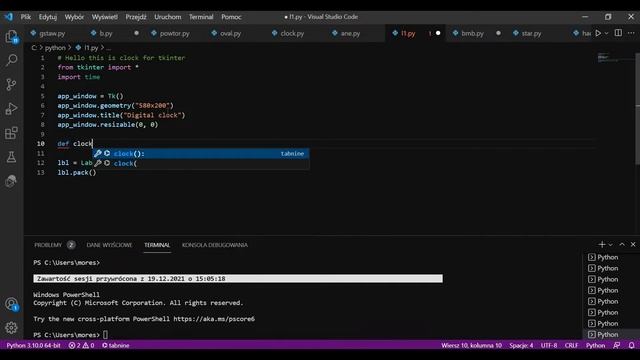Select the Python 3.10.0 64-bit interpreter

click(33, 345)
